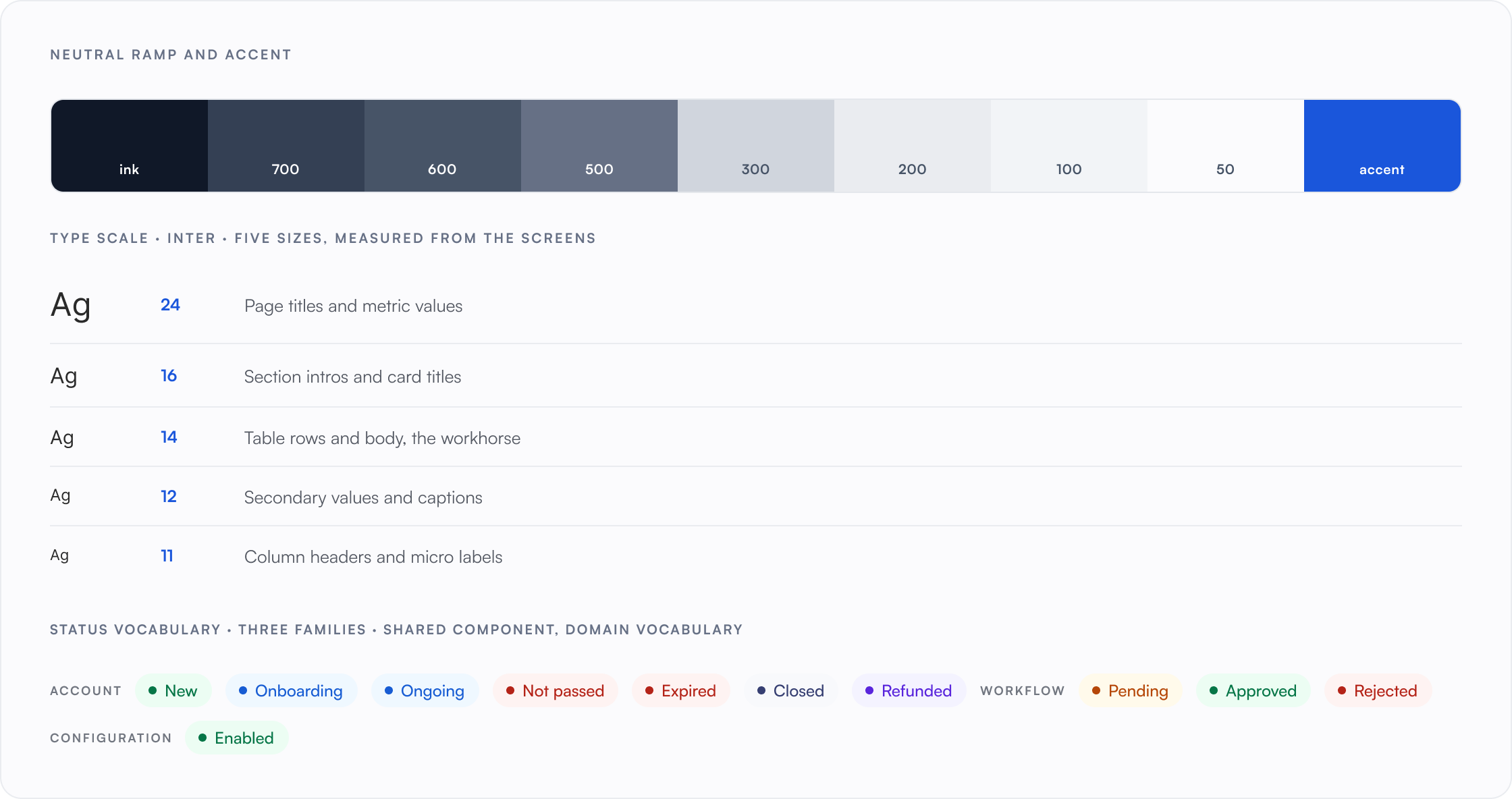Image resolution: width=1512 pixels, height=799 pixels.
Task: Select the Not passed badge
Action: point(556,690)
